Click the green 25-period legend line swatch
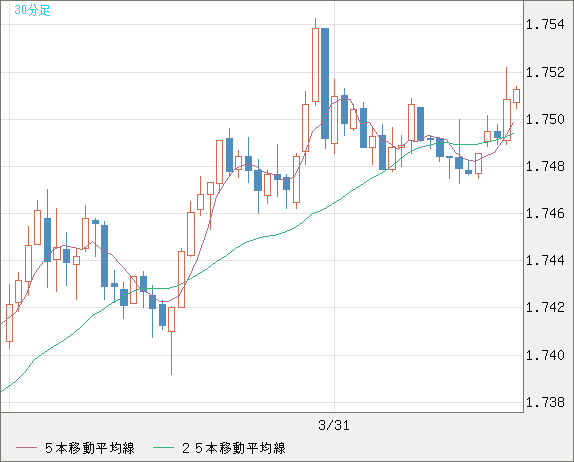Screen dimensions: 574x462 163,448
